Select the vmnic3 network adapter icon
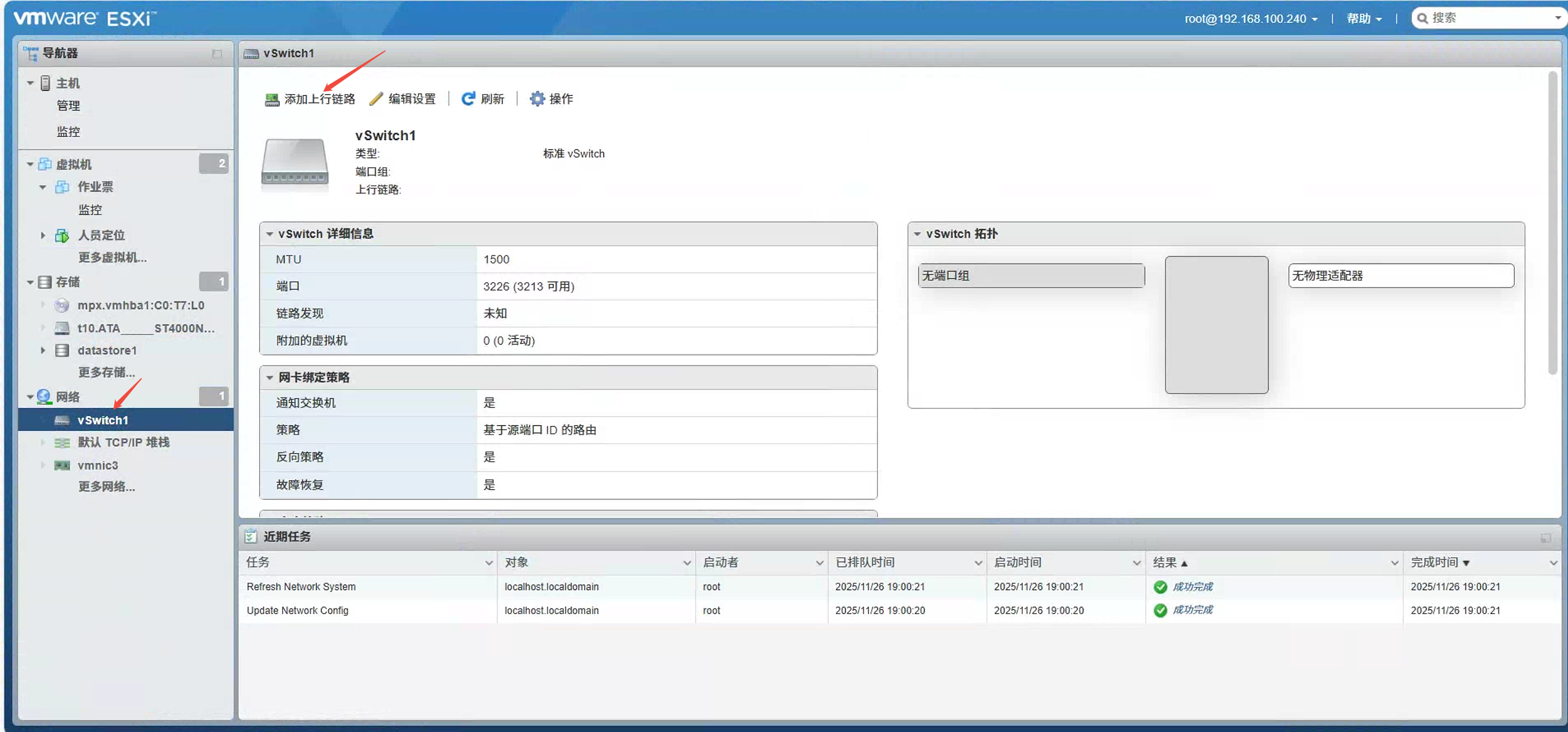The height and width of the screenshot is (732, 1568). click(62, 465)
